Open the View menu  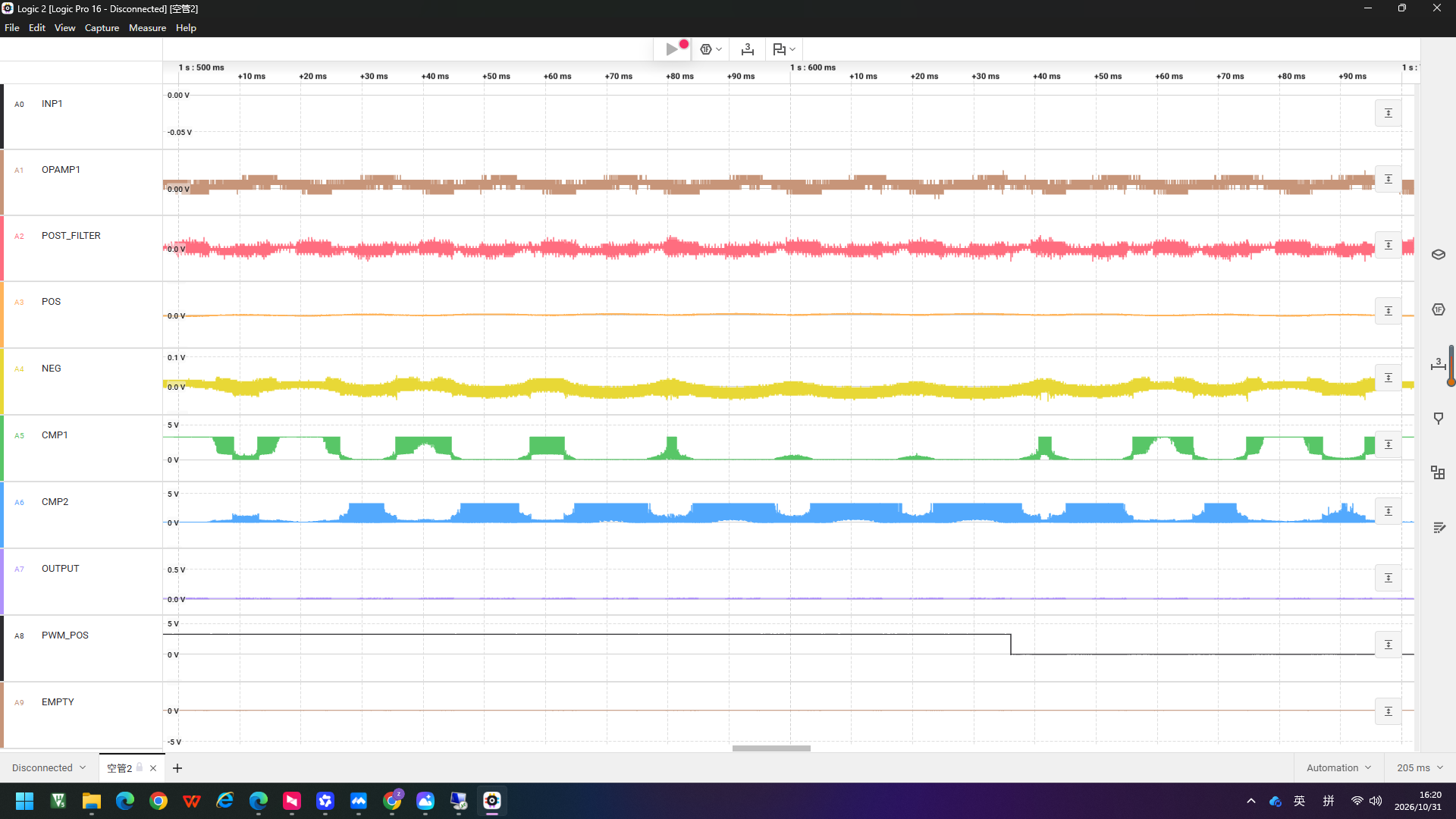(x=64, y=28)
